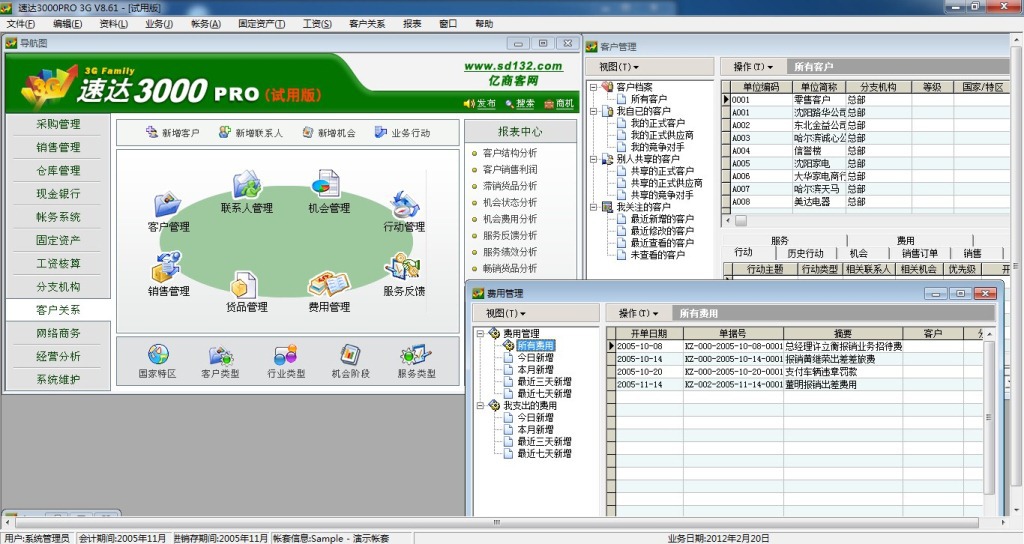Viewport: 1024px width, 544px height.
Task: Click the 商机 icon in the banner
Action: pyautogui.click(x=549, y=103)
